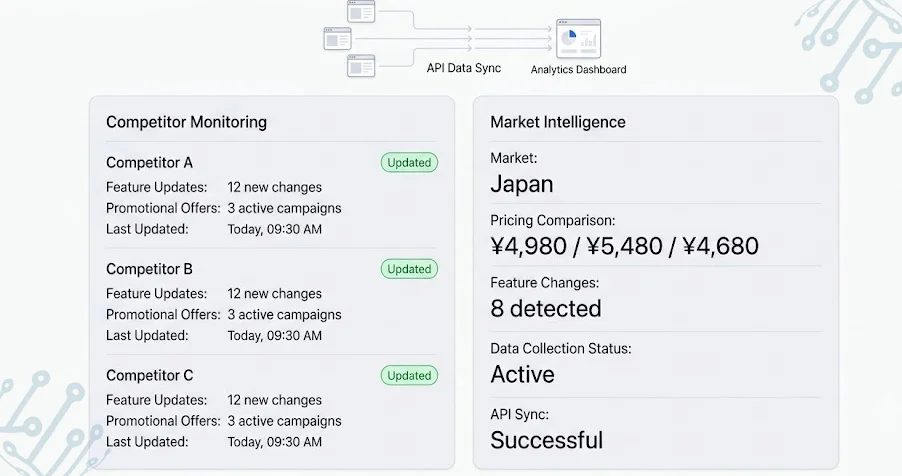Click the Competitor Monitoring heading
Viewport: 902px width, 476px height.
pyautogui.click(x=186, y=122)
